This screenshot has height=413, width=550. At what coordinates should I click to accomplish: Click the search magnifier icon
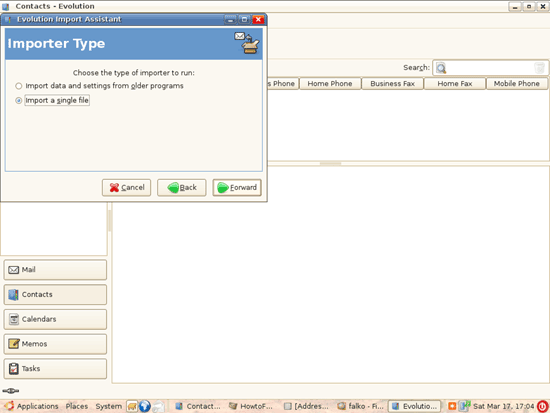coord(441,68)
